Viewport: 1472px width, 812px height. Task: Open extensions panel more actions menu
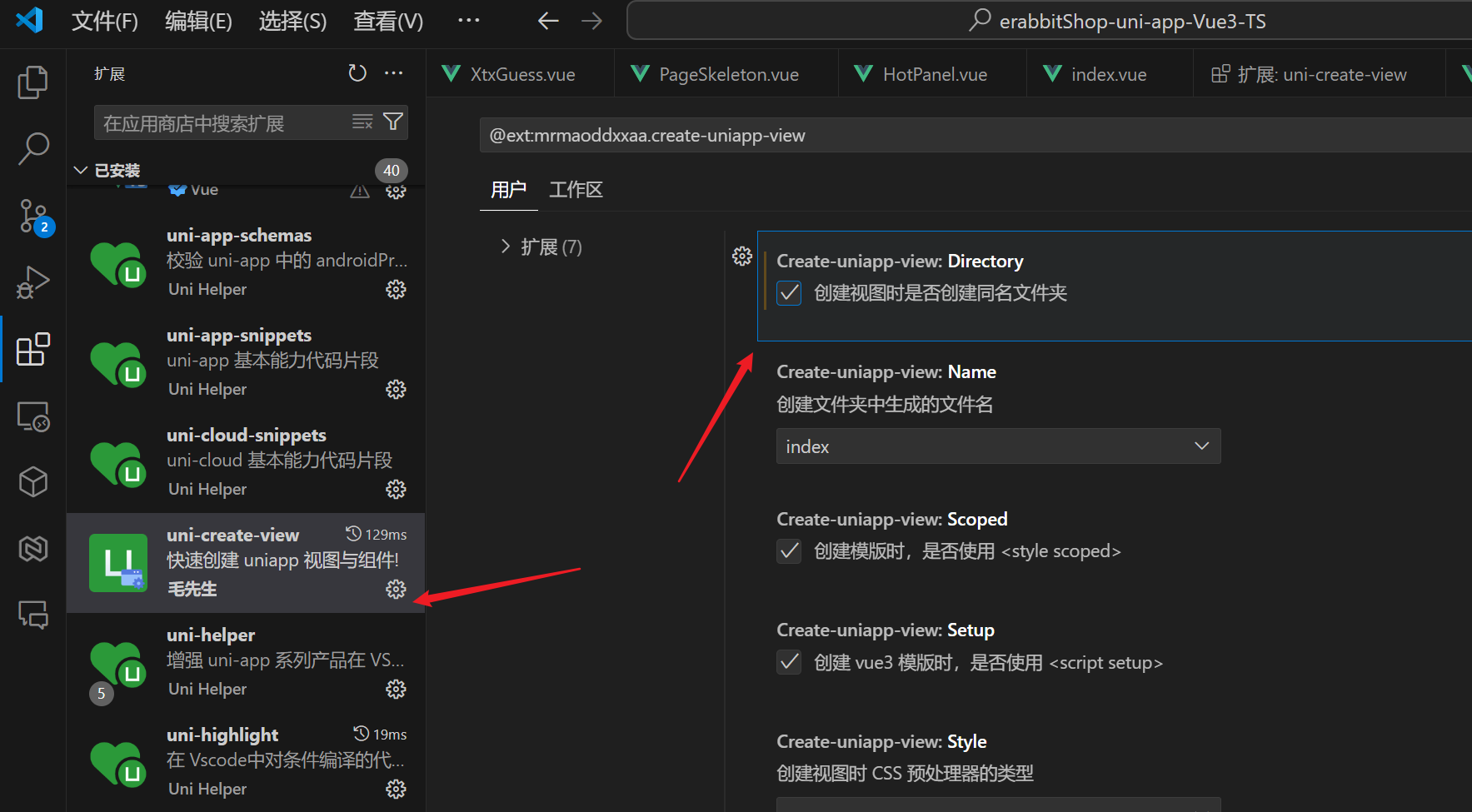394,73
